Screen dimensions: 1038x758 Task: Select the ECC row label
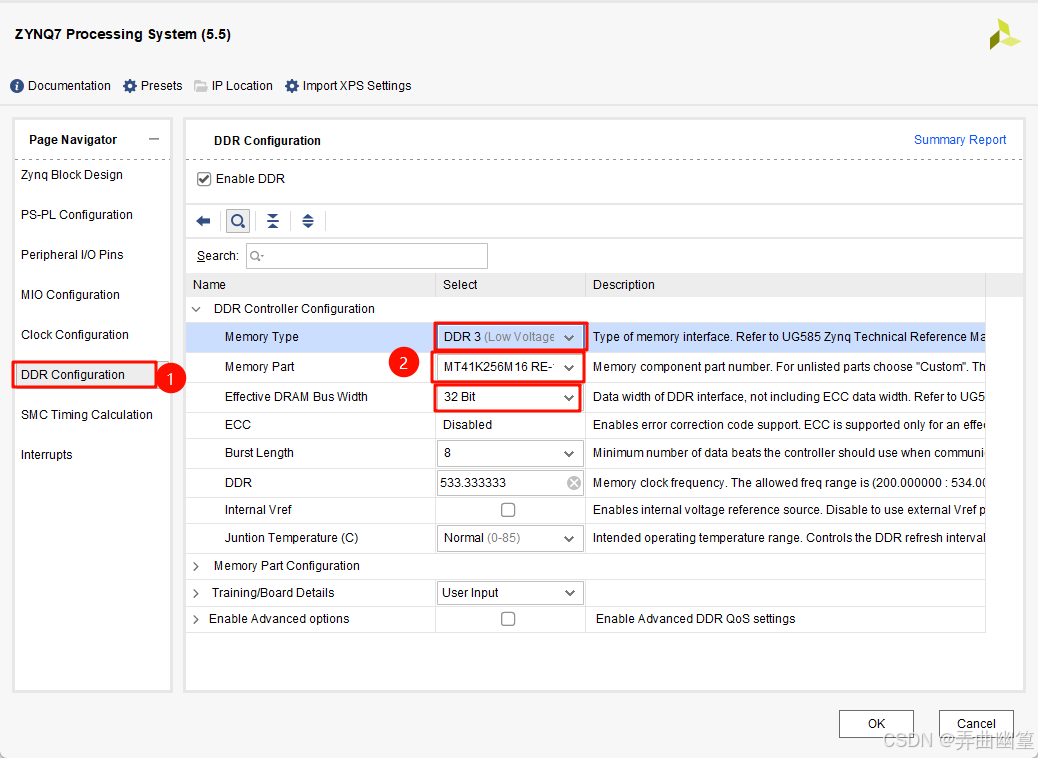click(x=238, y=425)
